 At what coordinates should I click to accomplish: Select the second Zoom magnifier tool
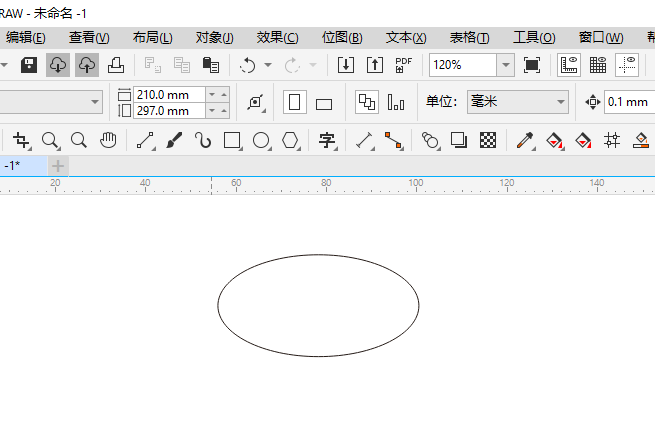(79, 140)
